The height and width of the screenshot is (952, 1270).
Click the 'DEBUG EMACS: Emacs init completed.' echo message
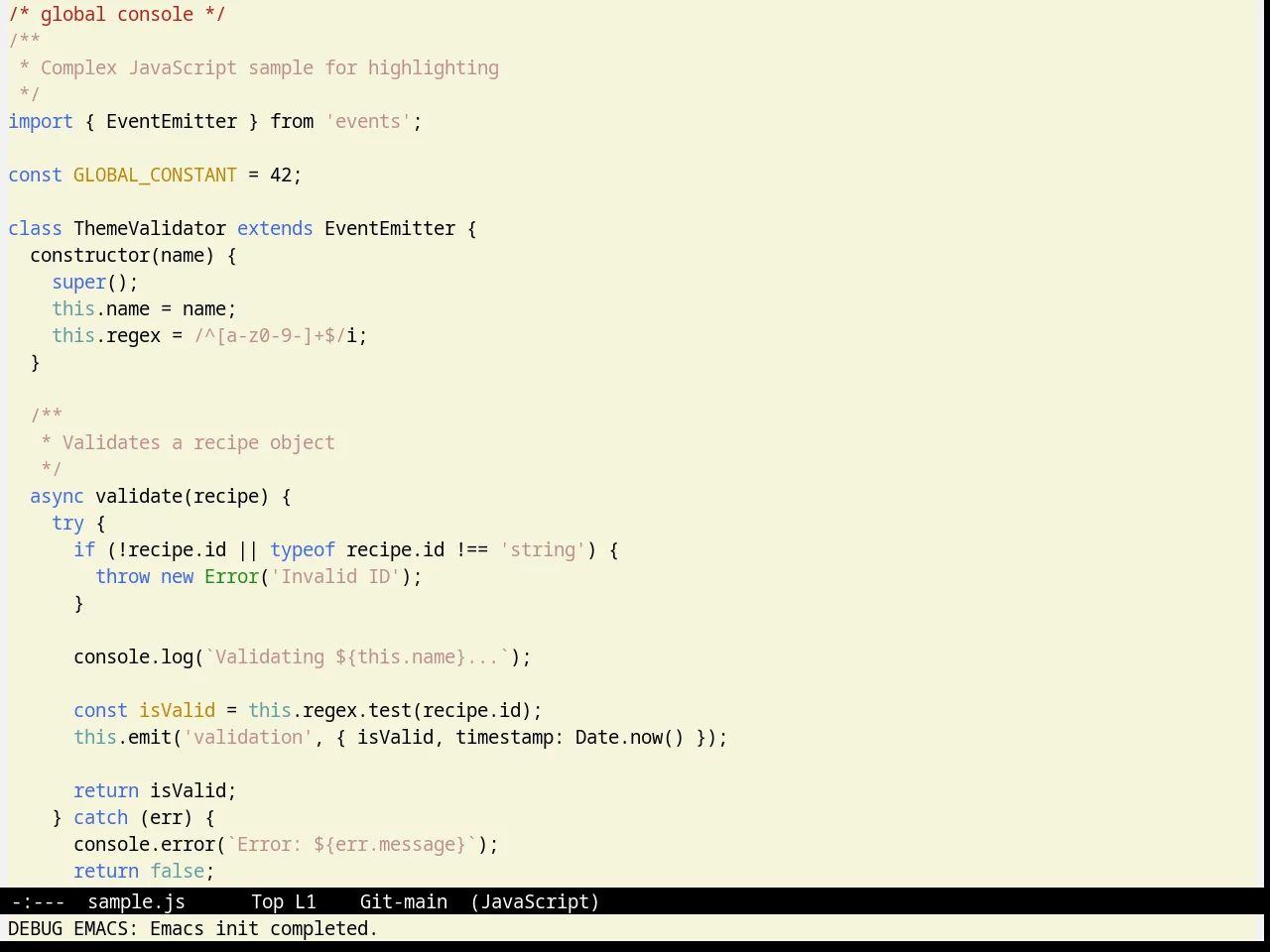click(x=192, y=928)
